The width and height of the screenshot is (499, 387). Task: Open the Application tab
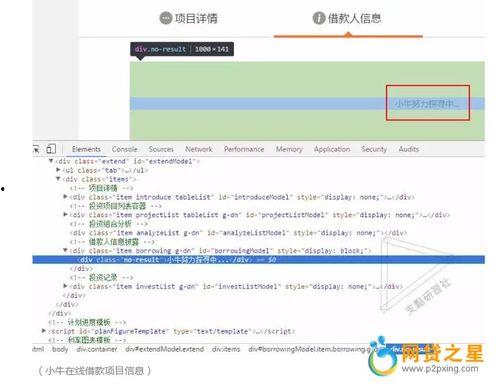(x=332, y=149)
